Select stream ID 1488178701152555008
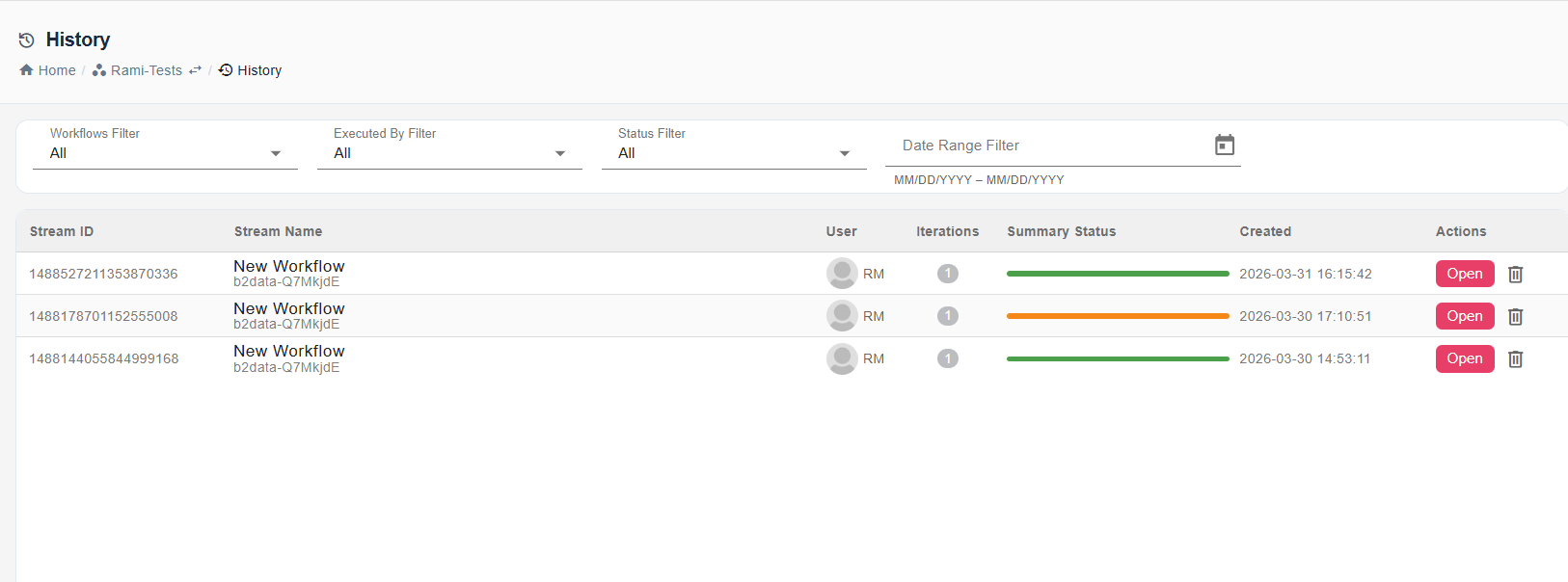 pos(103,316)
